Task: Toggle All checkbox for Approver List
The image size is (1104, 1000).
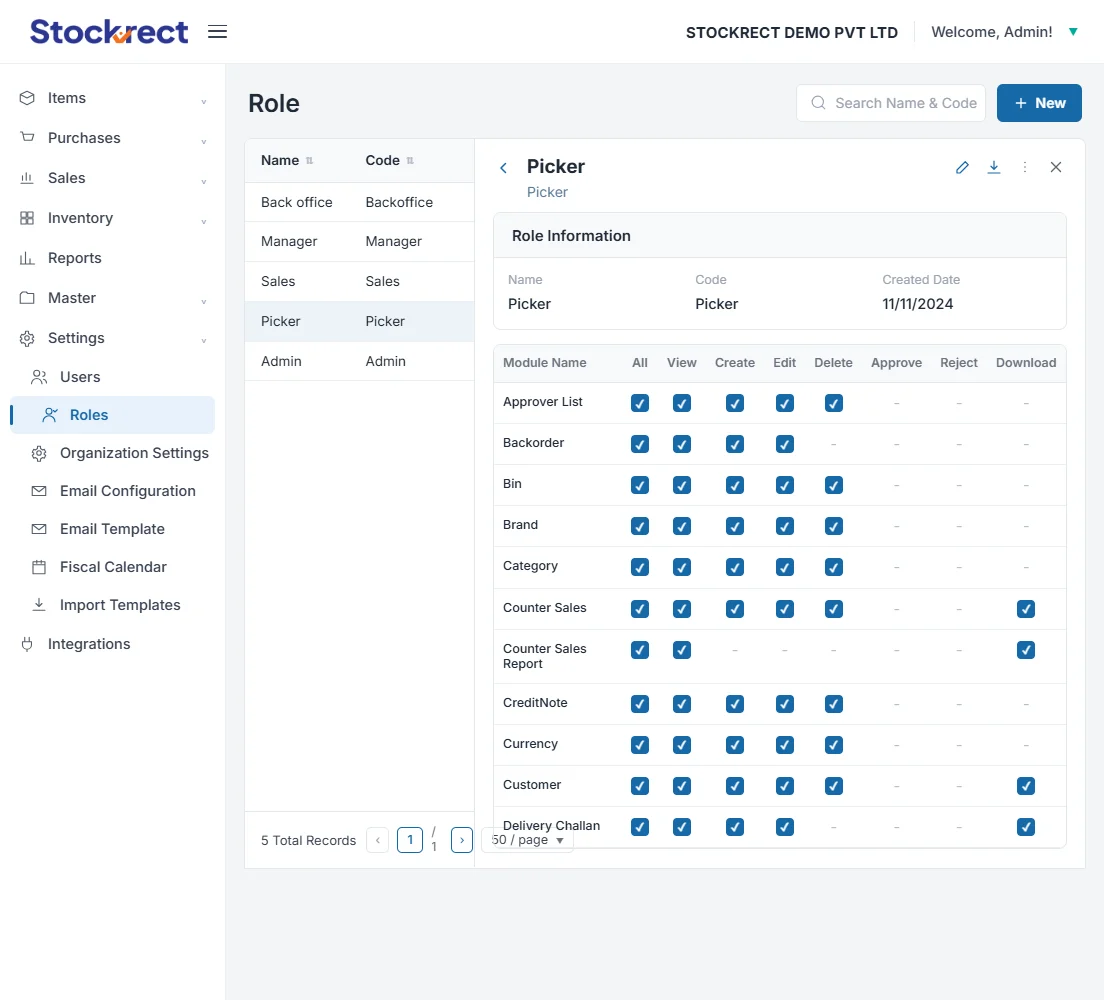Action: point(640,403)
